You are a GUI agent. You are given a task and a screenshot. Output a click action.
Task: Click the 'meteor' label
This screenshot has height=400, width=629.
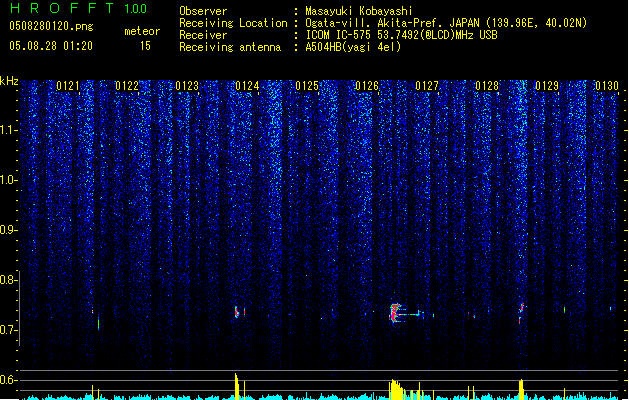[142, 31]
